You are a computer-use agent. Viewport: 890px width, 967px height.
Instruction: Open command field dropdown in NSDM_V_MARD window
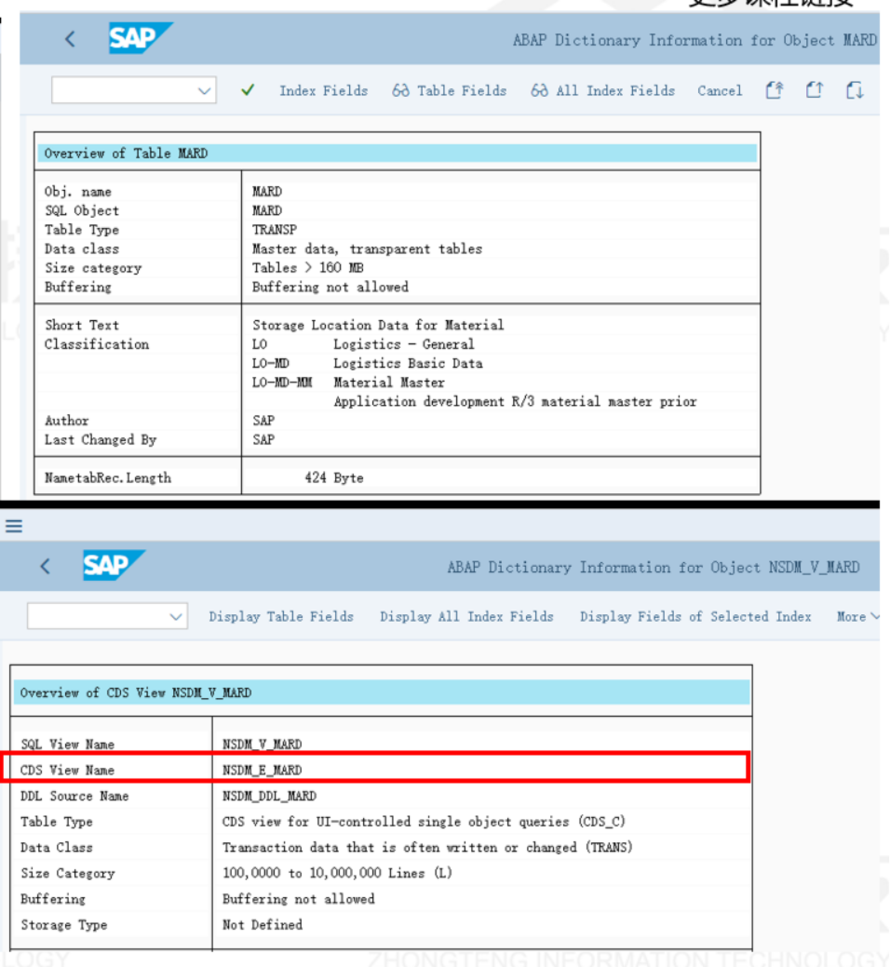point(176,616)
